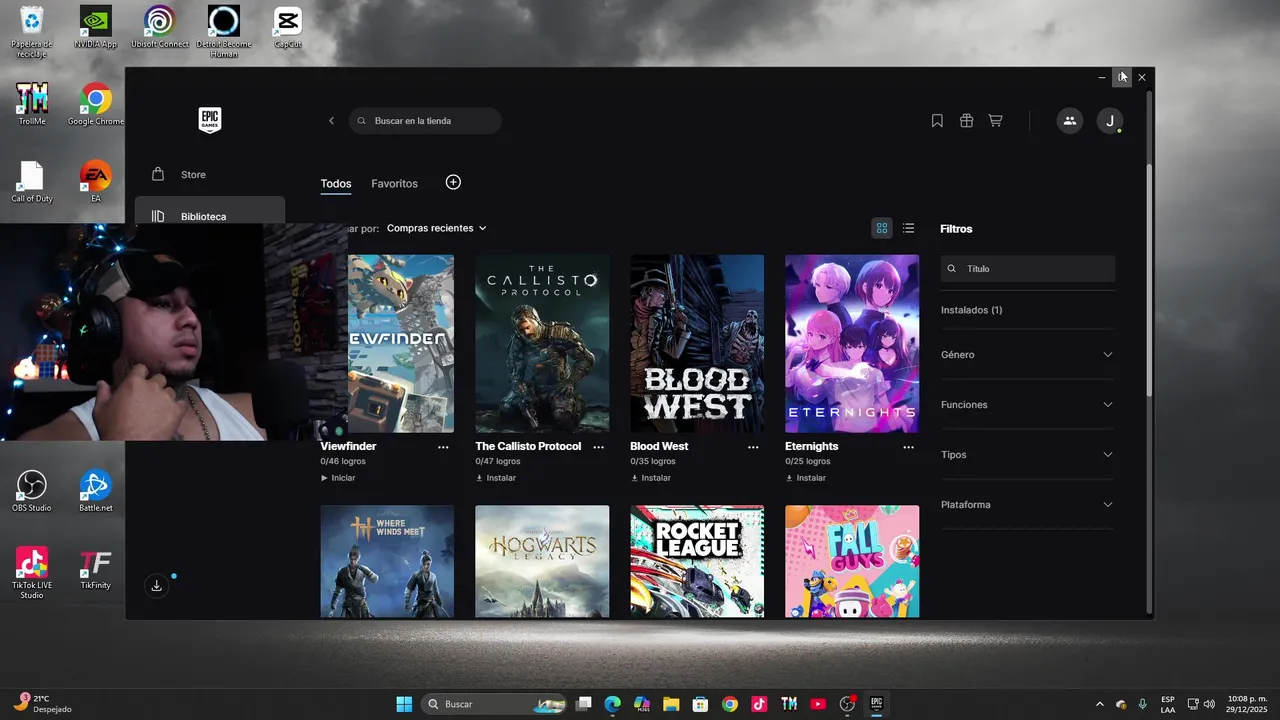Image resolution: width=1280 pixels, height=720 pixels.
Task: Switch to the Favoritos tab
Action: click(394, 184)
